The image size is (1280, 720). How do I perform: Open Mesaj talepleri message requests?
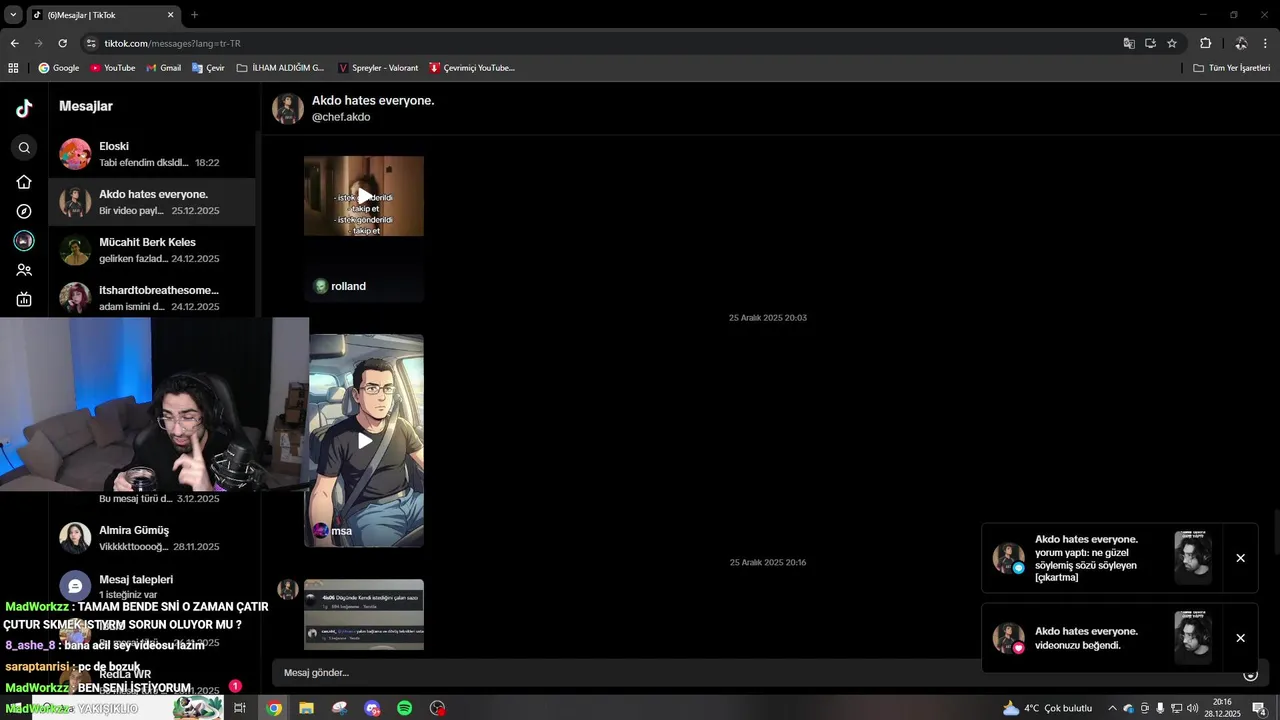(152, 586)
